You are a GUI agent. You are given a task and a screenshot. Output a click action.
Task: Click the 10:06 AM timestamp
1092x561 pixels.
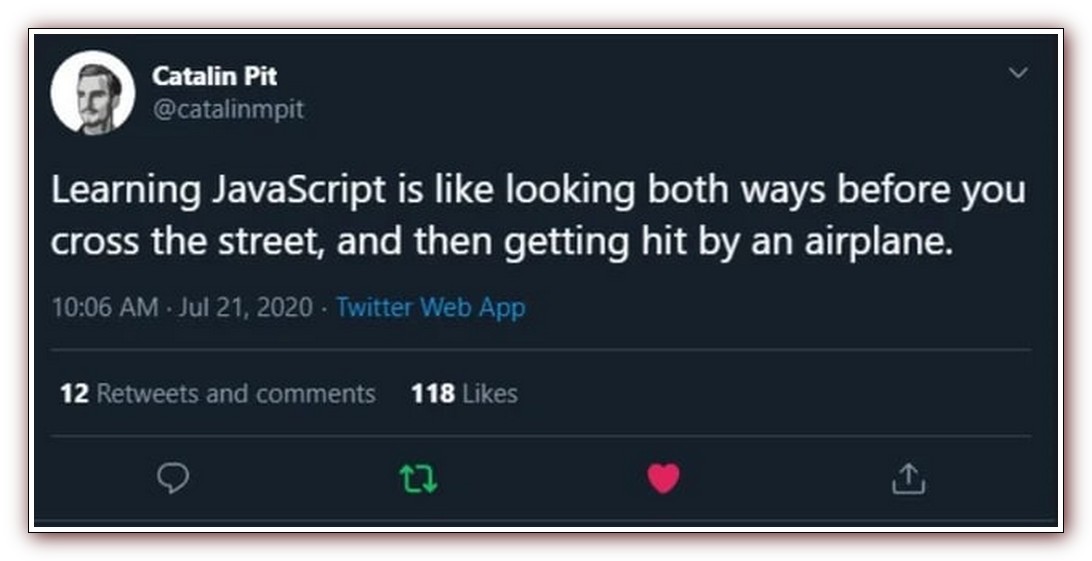104,307
